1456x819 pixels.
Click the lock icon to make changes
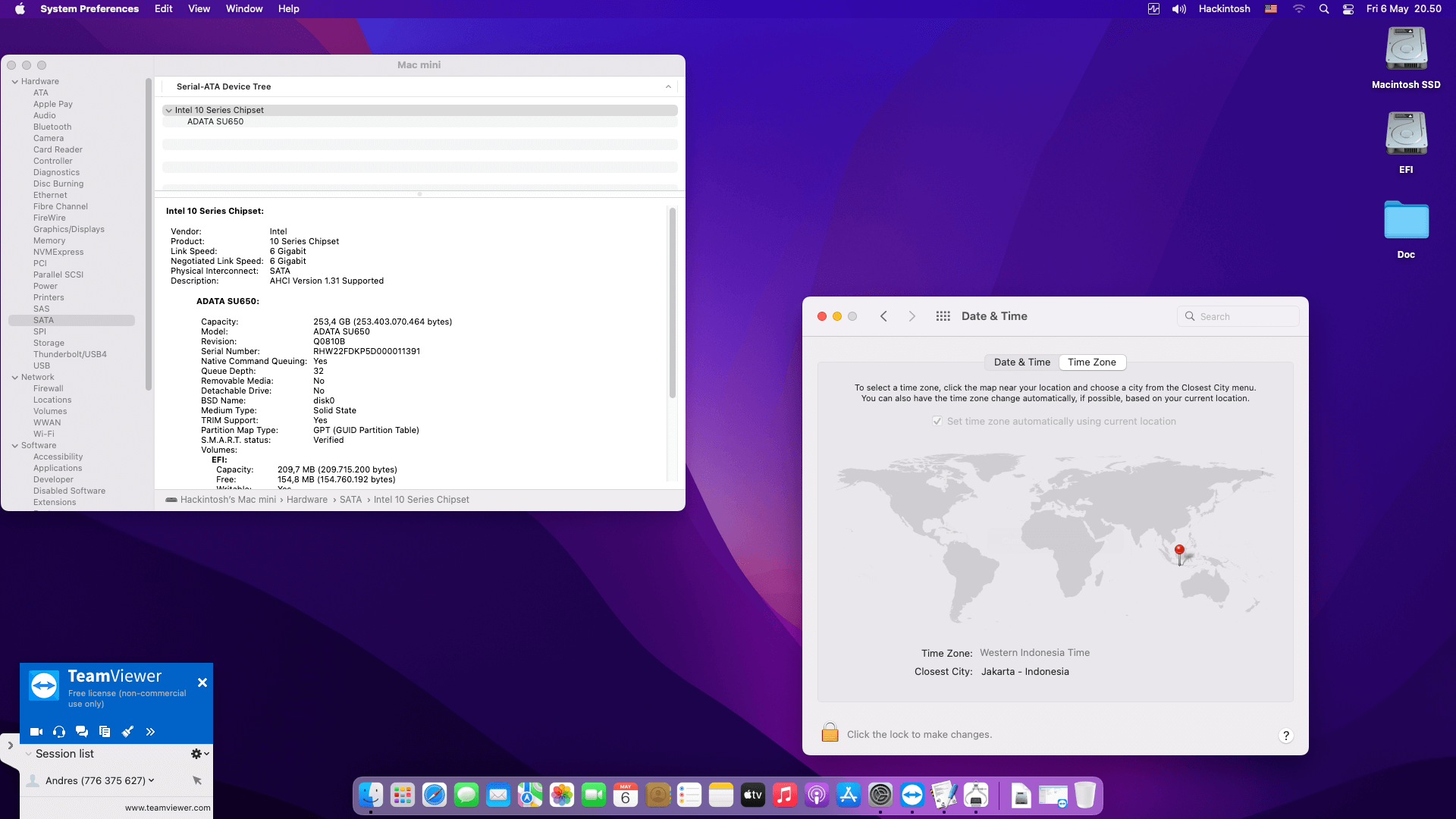830,733
